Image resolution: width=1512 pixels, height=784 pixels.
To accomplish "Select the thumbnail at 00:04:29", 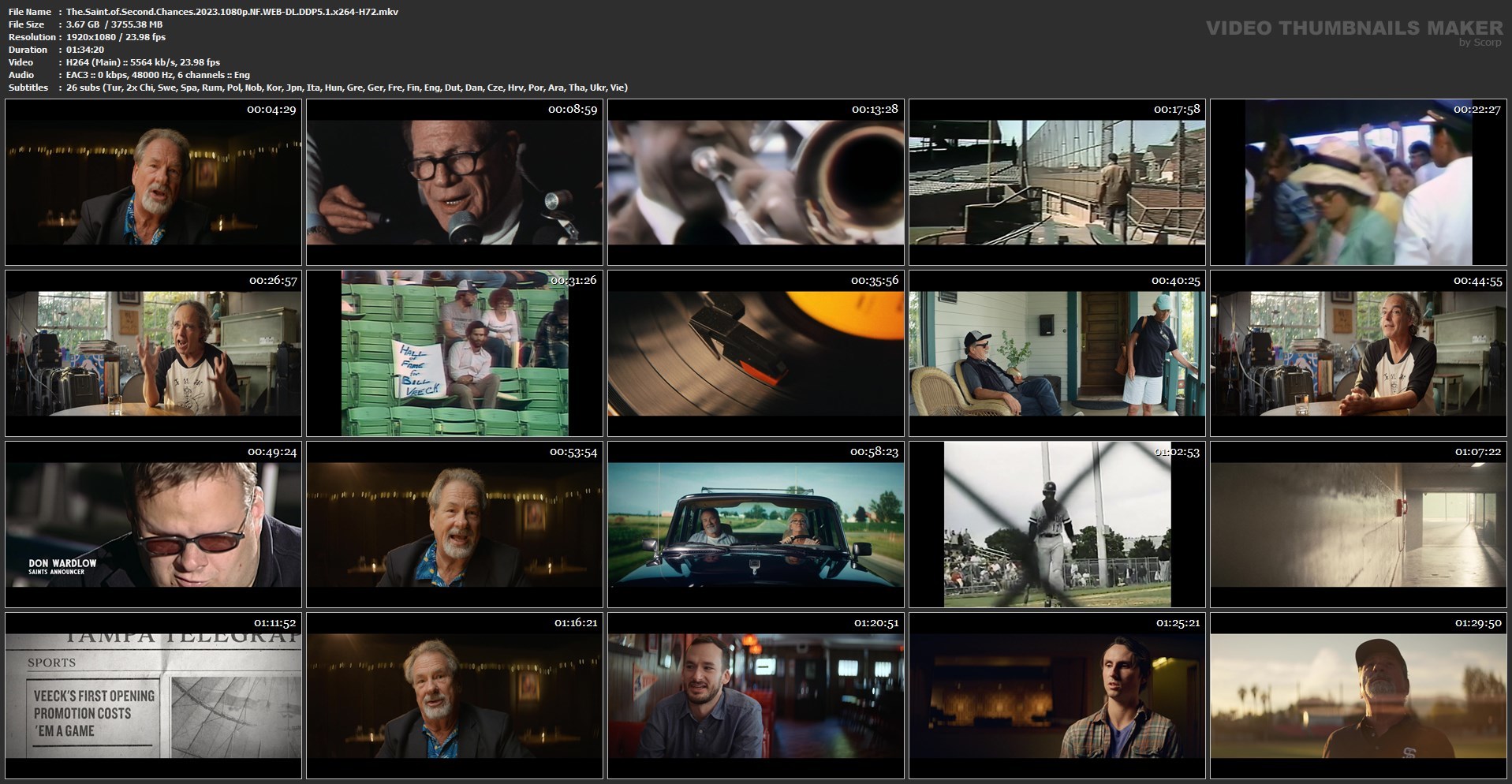I will pyautogui.click(x=154, y=182).
